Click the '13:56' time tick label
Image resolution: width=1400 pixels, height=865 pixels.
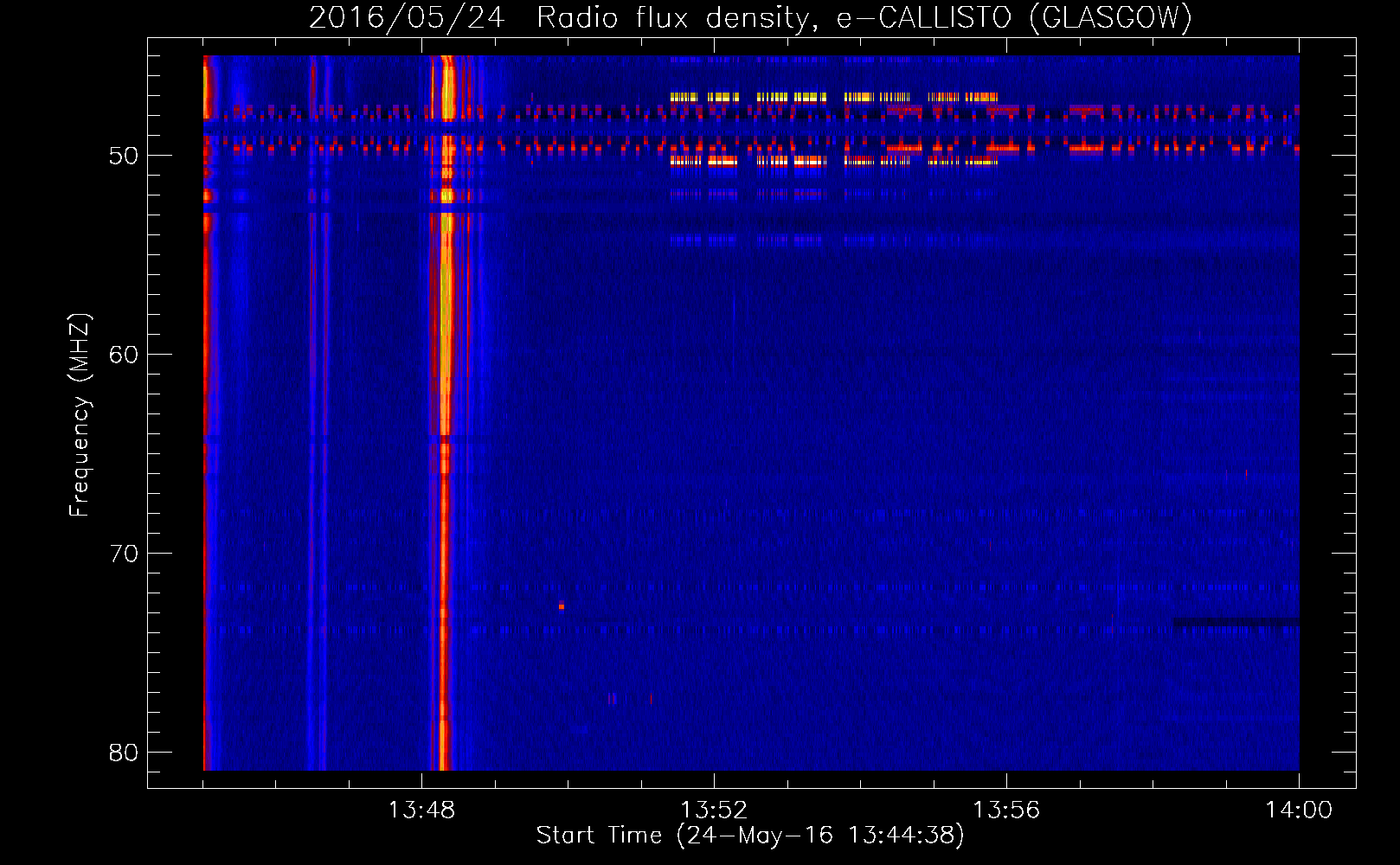1006,811
